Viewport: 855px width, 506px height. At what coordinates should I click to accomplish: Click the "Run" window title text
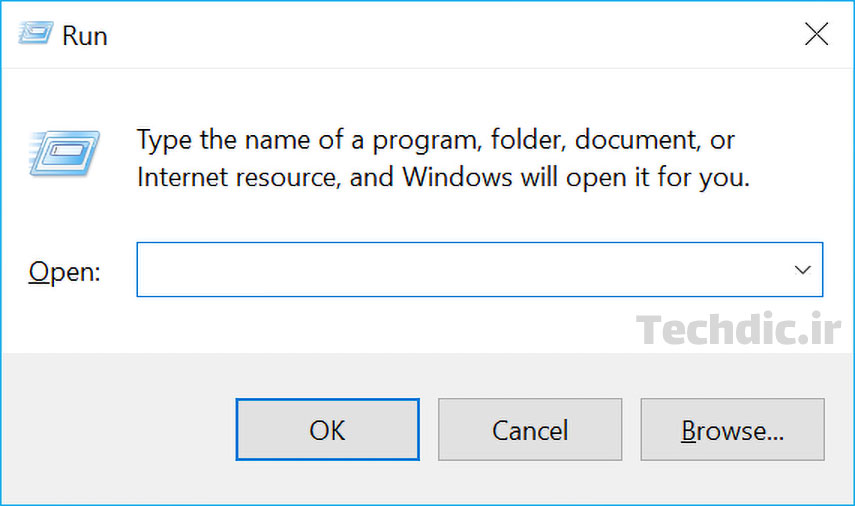[x=85, y=36]
